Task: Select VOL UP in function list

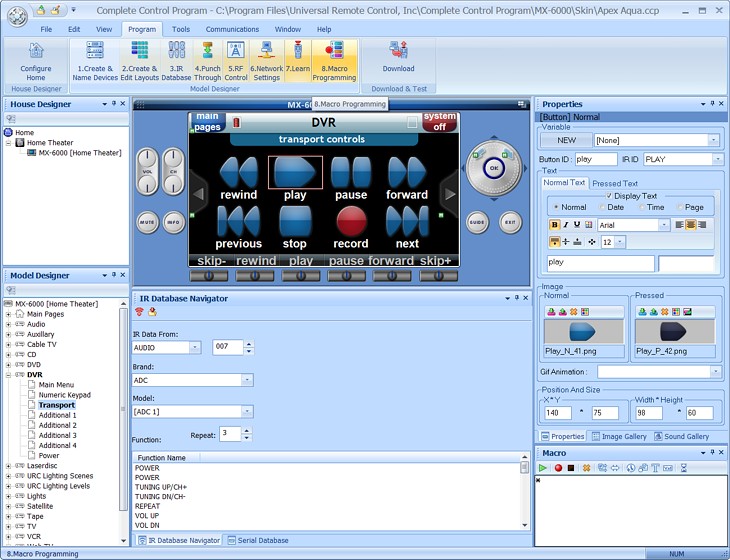Action: coord(147,516)
